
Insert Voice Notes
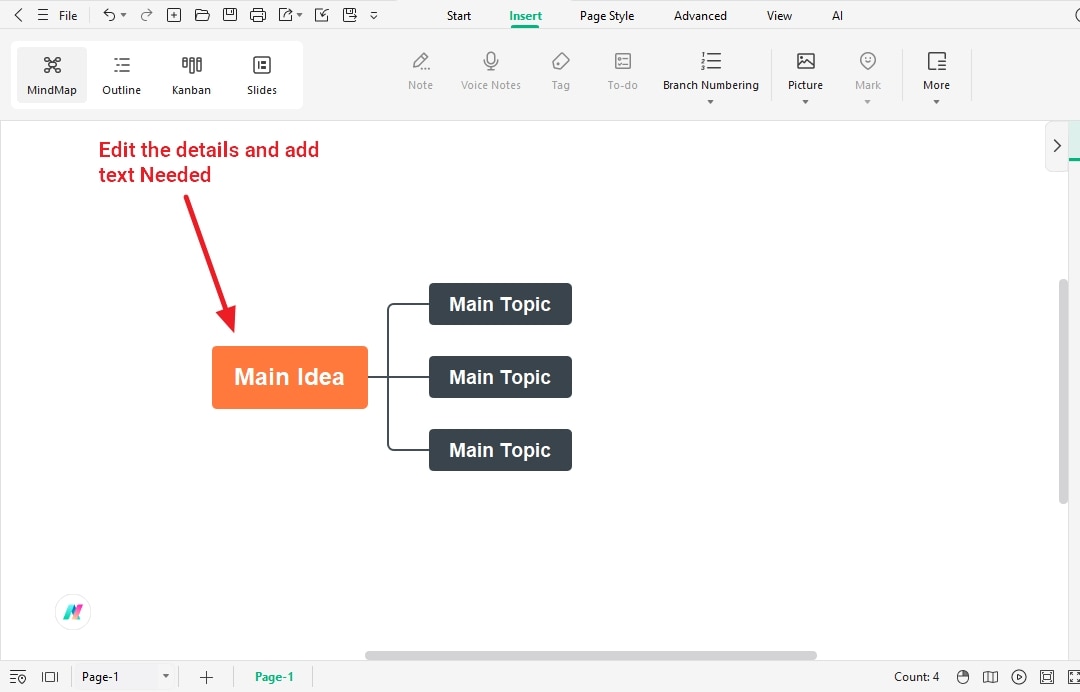(x=490, y=72)
